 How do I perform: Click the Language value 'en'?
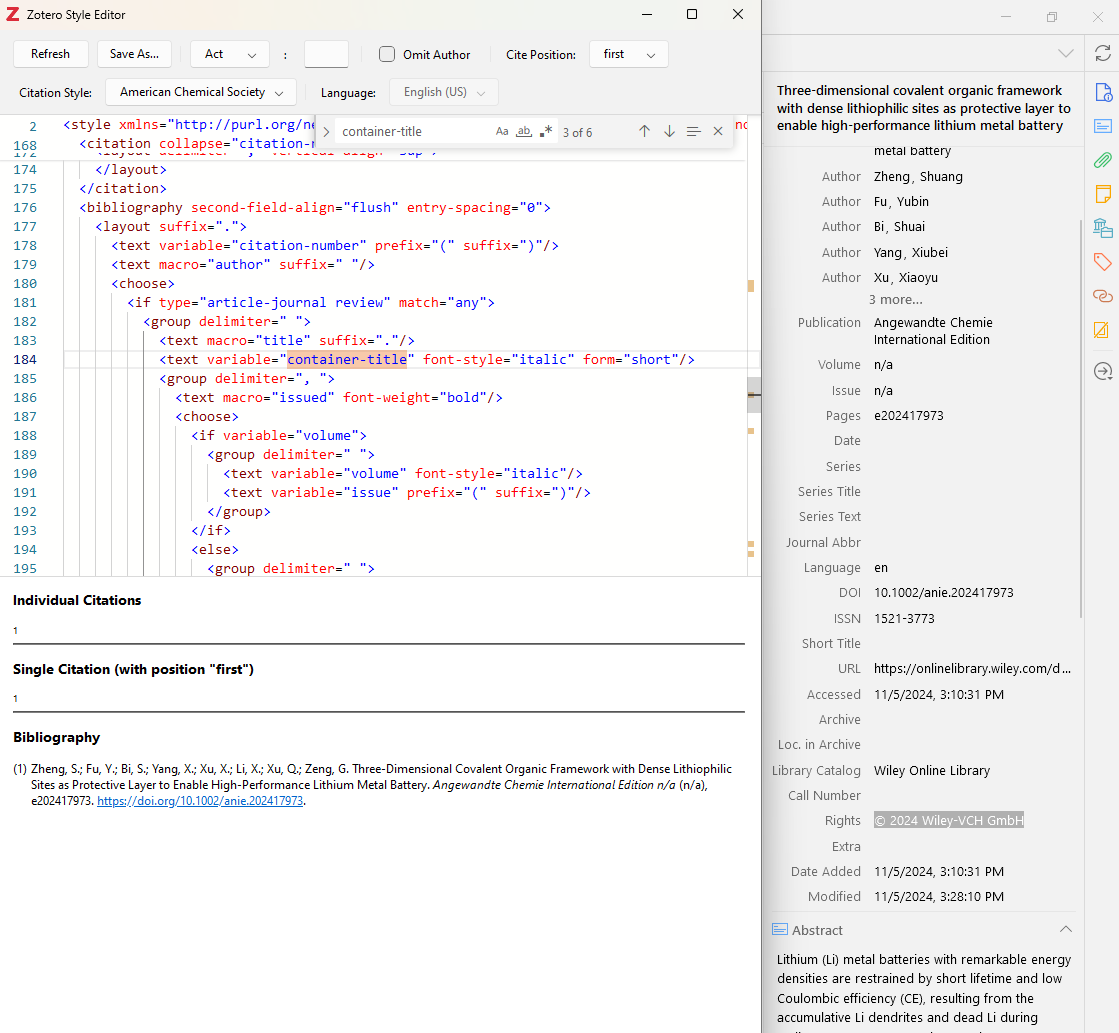[881, 568]
